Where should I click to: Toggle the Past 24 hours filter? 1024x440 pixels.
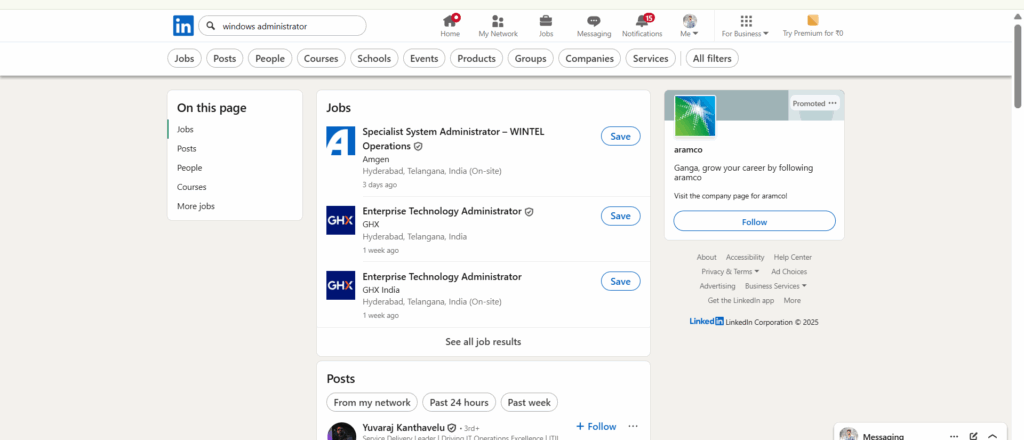(x=459, y=402)
